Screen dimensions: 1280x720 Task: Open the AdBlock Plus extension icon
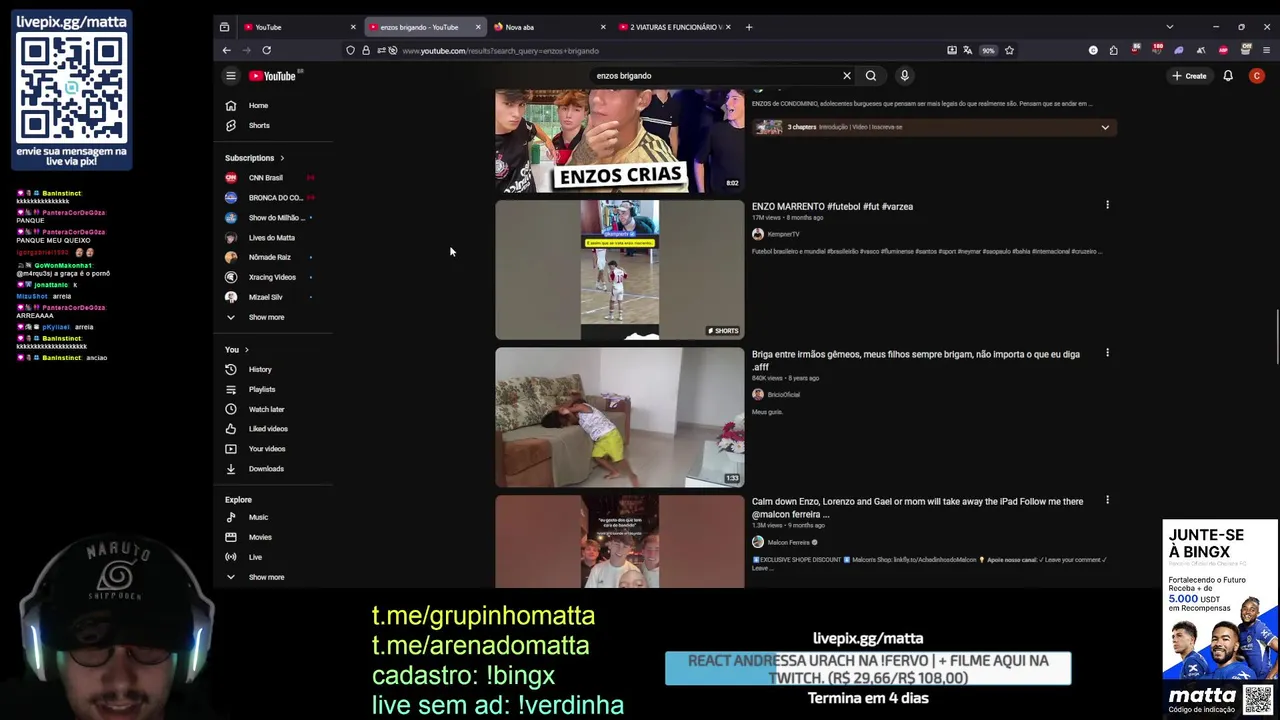click(x=1223, y=50)
